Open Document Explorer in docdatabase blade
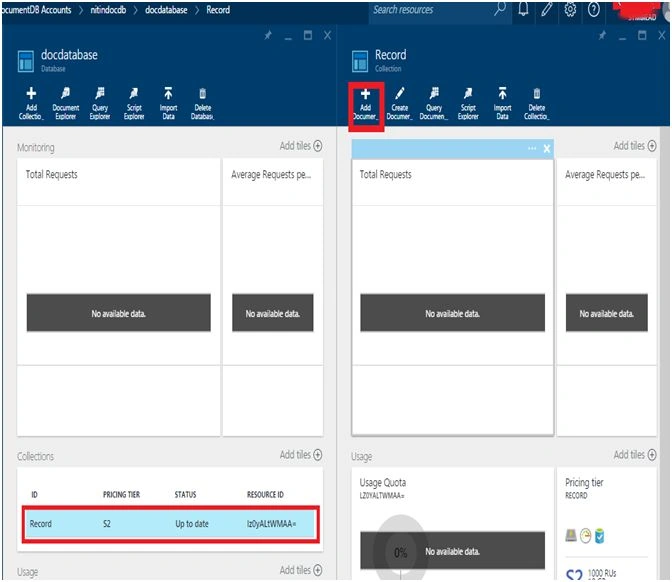Image resolution: width=672 pixels, height=582 pixels. (x=66, y=103)
